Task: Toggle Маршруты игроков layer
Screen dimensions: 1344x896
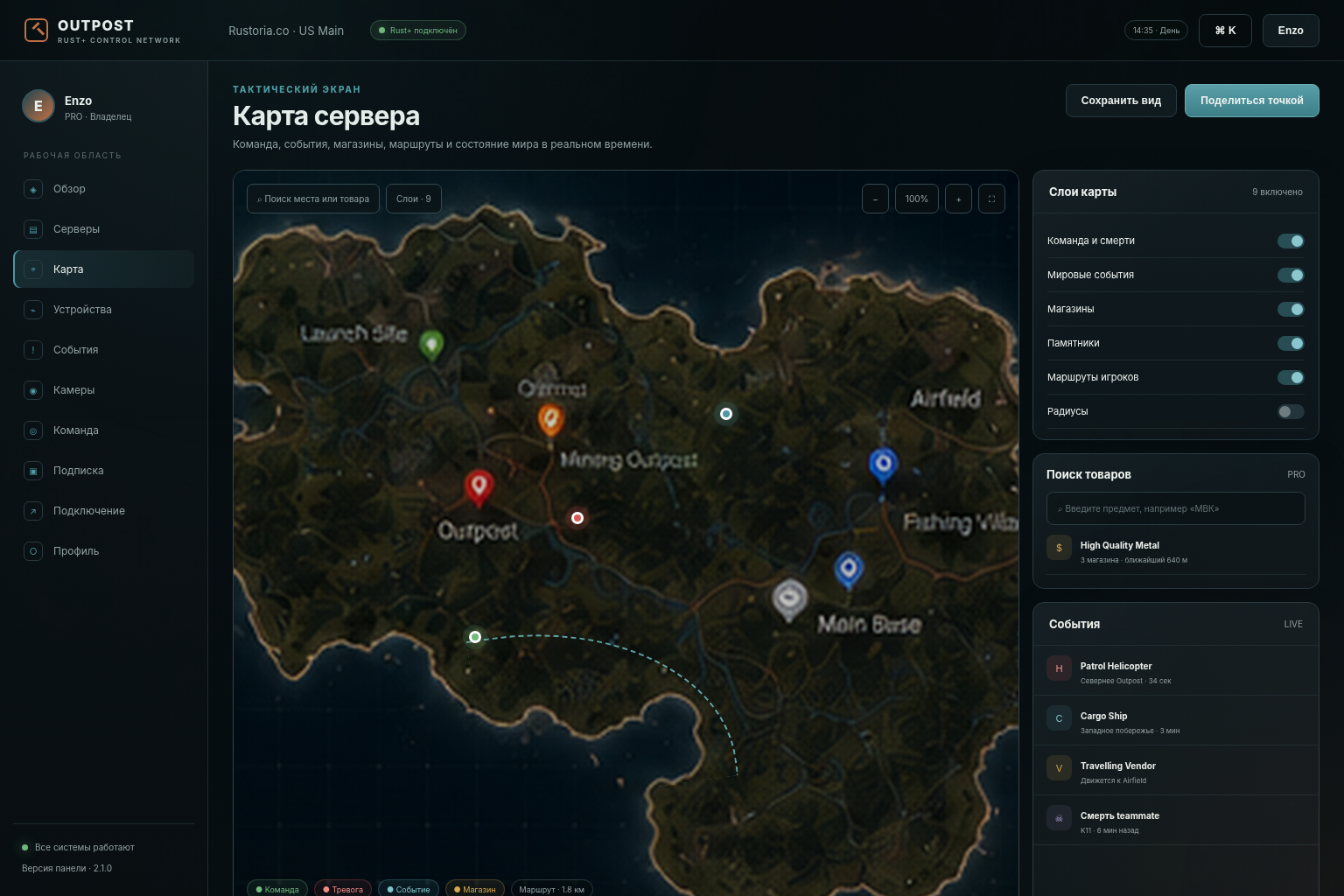Action: (1291, 377)
